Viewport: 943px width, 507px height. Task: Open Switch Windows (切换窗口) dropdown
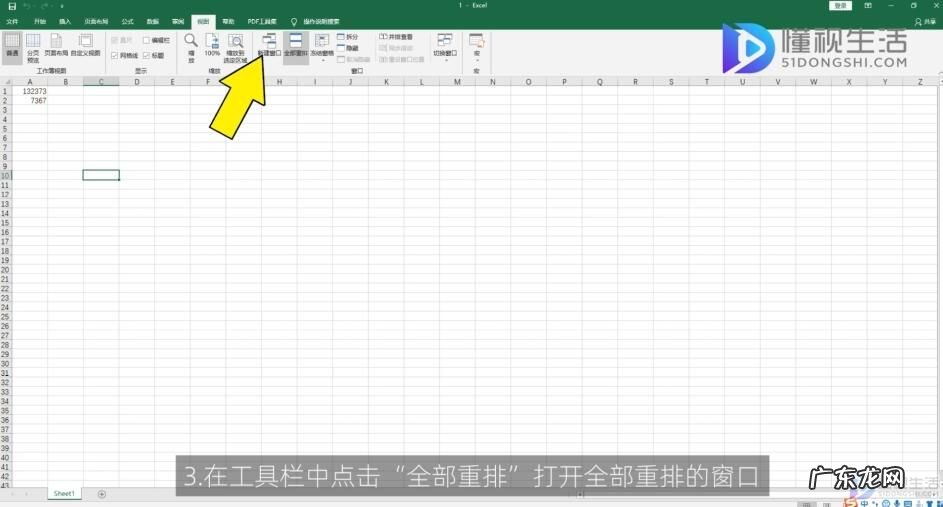click(x=445, y=47)
